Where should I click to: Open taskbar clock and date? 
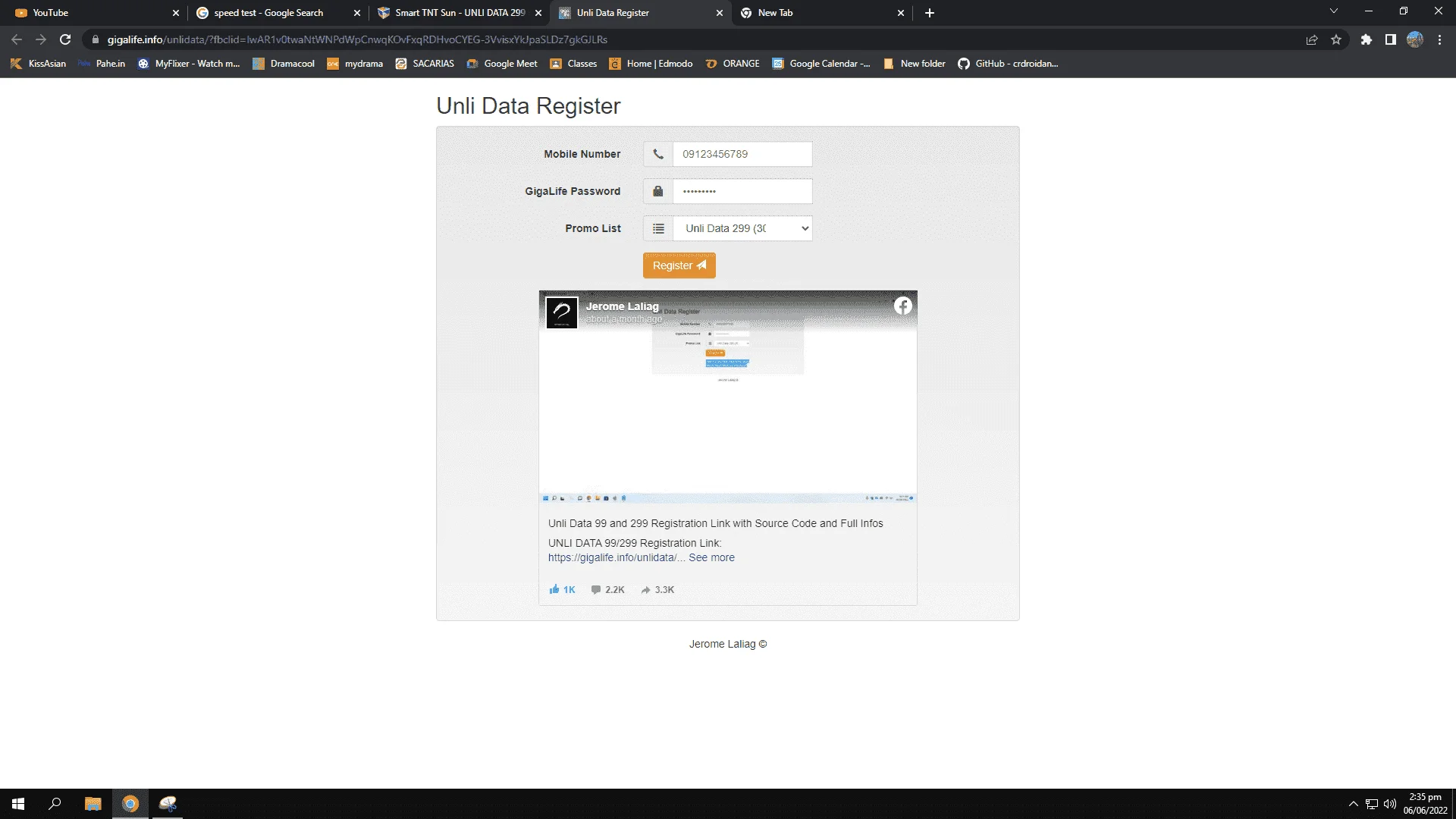[1425, 804]
